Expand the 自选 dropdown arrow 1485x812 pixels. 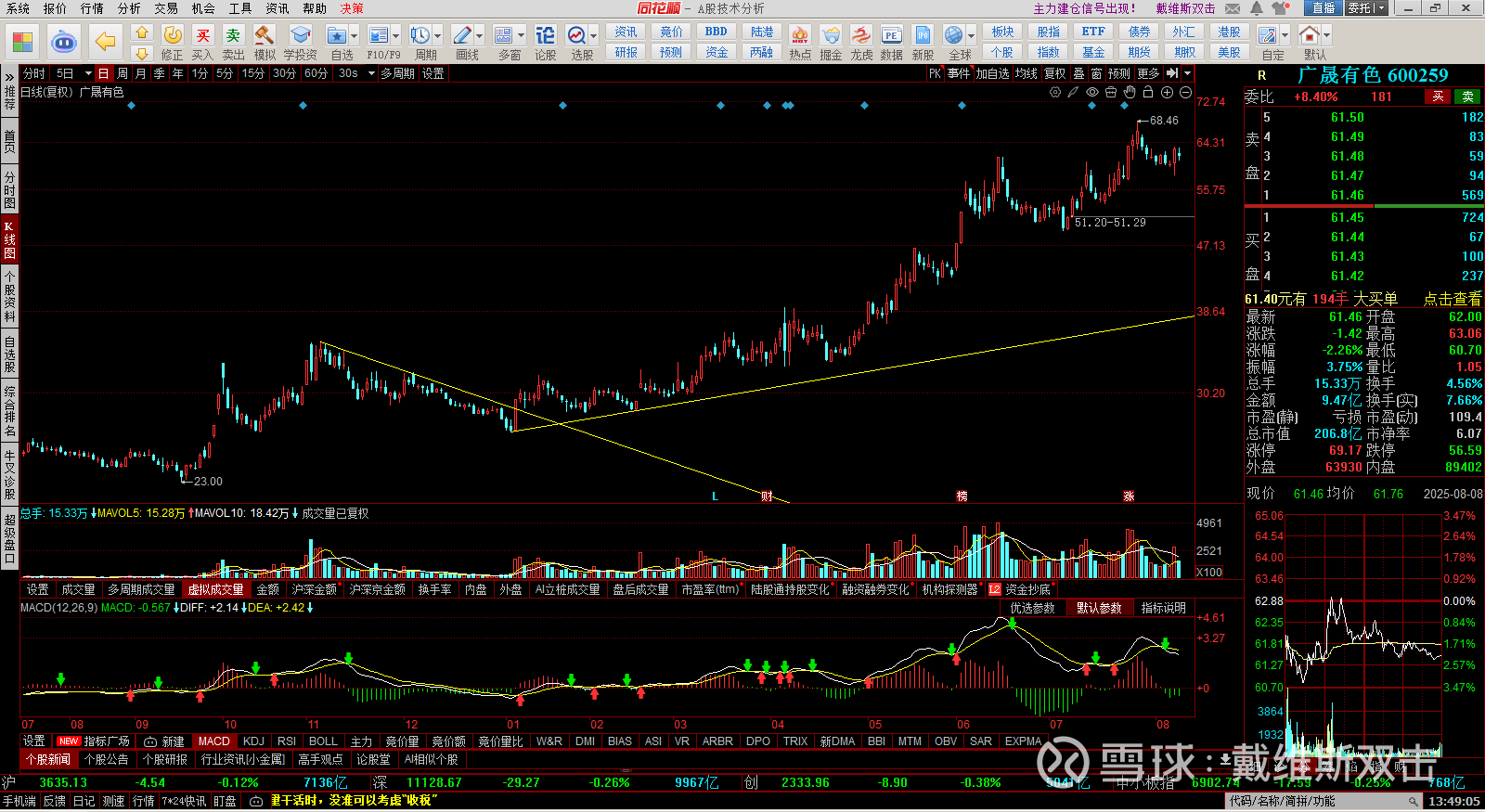point(355,36)
